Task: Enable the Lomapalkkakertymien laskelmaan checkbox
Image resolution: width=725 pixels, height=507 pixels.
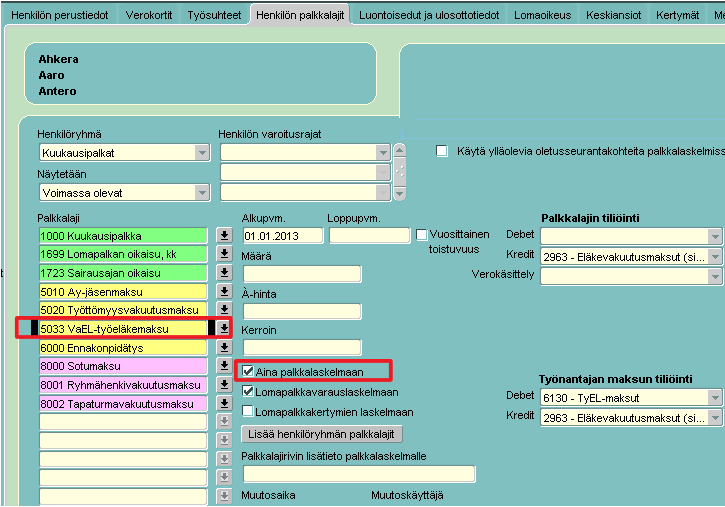Action: pyautogui.click(x=248, y=411)
